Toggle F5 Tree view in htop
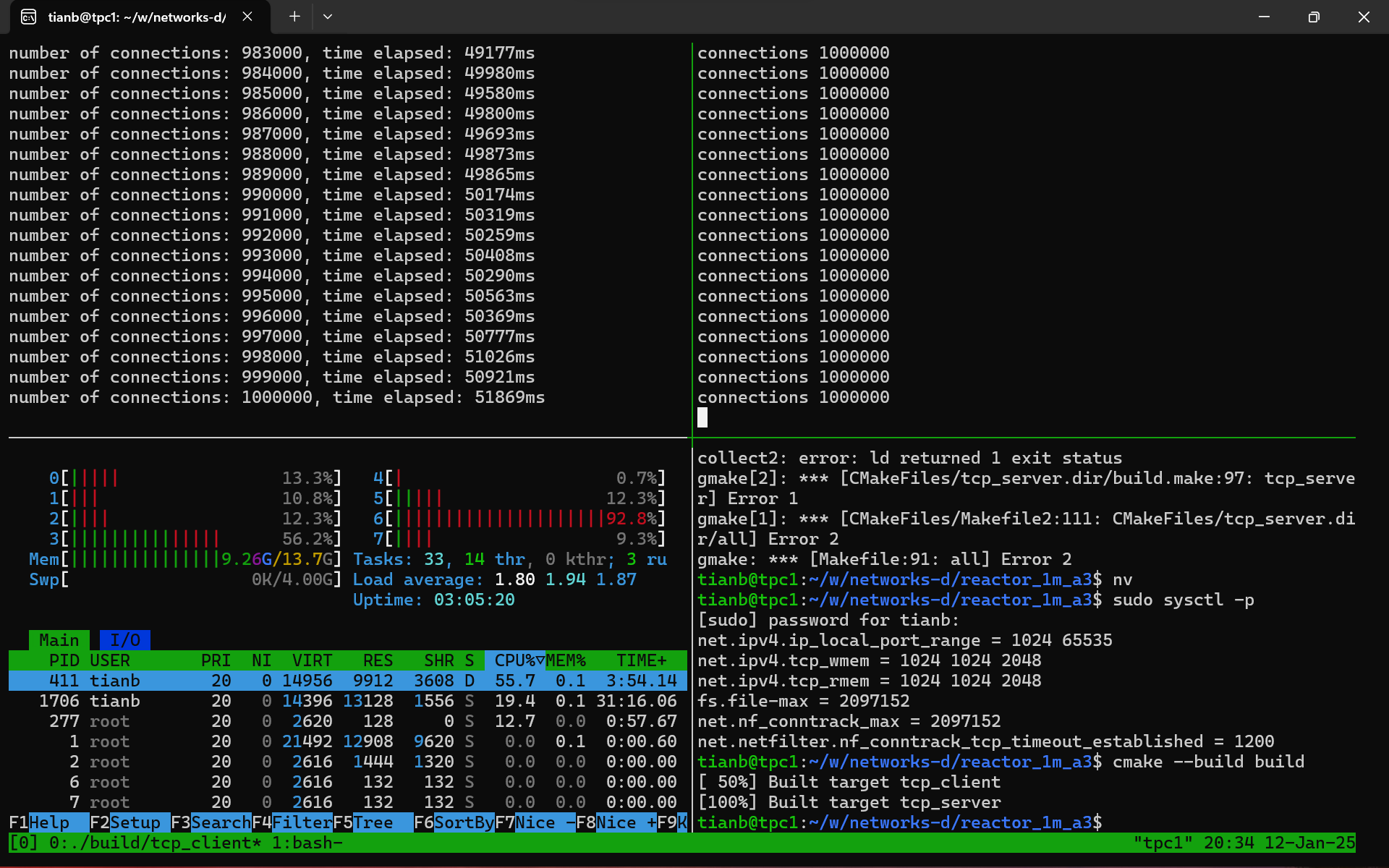The height and width of the screenshot is (868, 1389). [x=373, y=822]
